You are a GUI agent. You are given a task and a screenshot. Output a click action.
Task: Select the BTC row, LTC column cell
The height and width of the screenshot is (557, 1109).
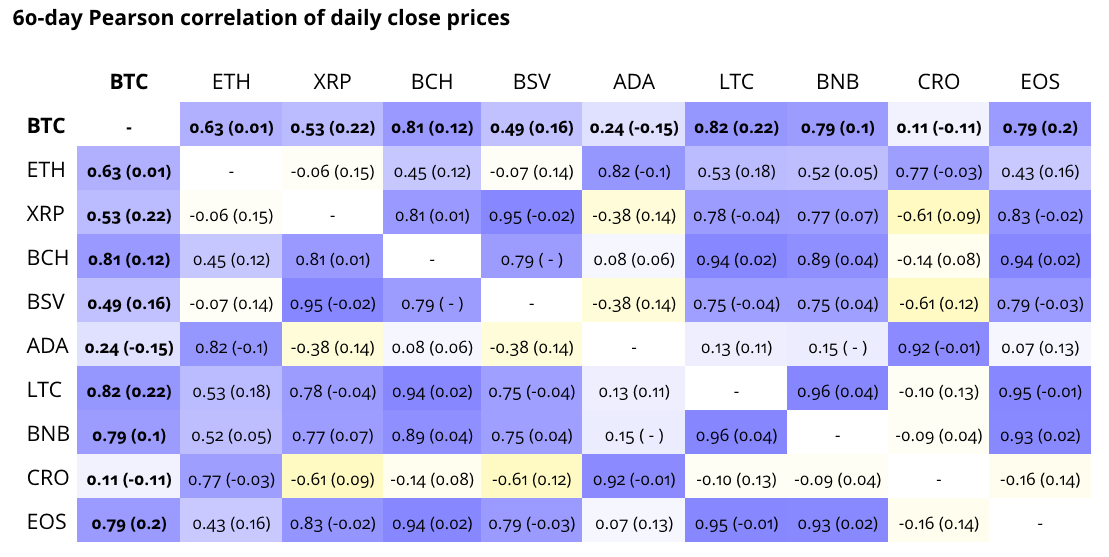coord(735,127)
